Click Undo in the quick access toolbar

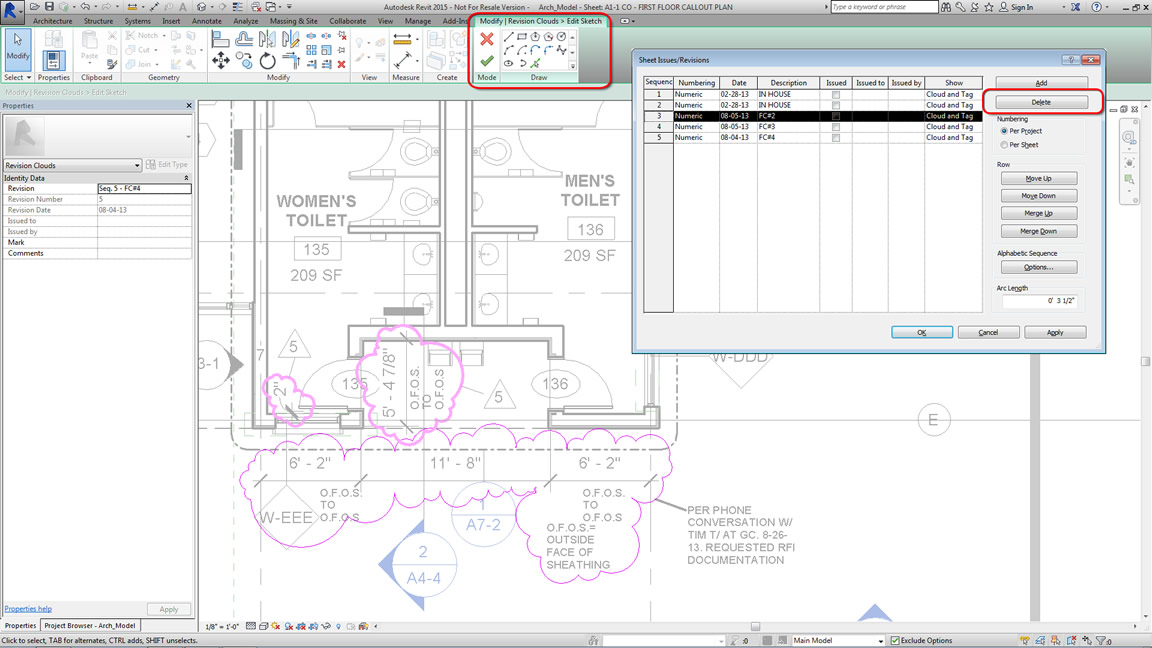click(84, 7)
